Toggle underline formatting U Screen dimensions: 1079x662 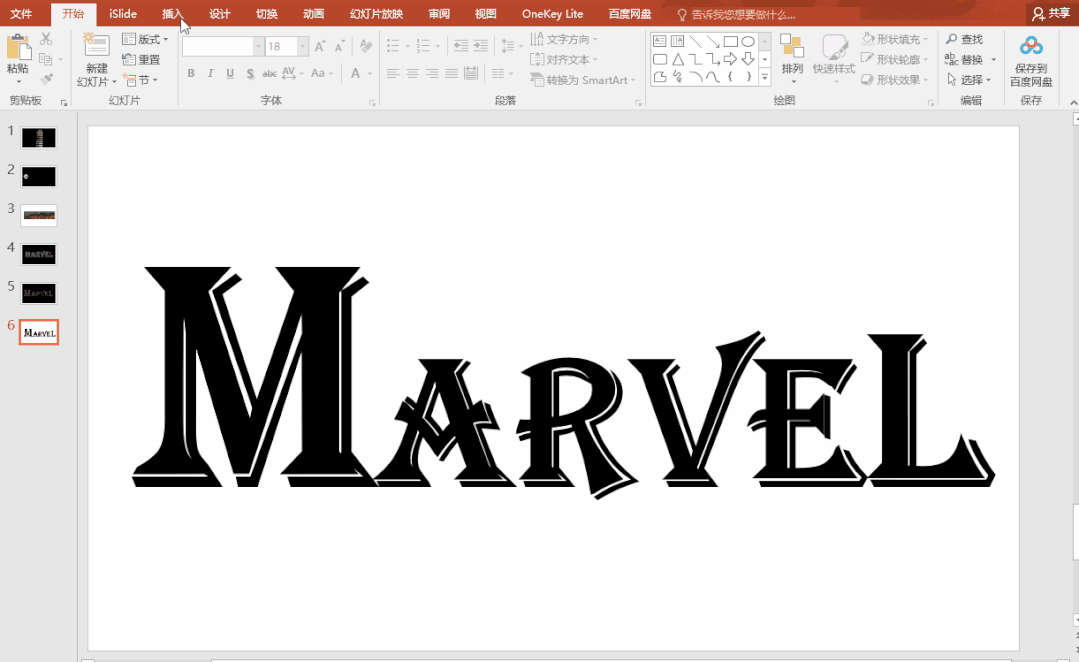(x=230, y=73)
